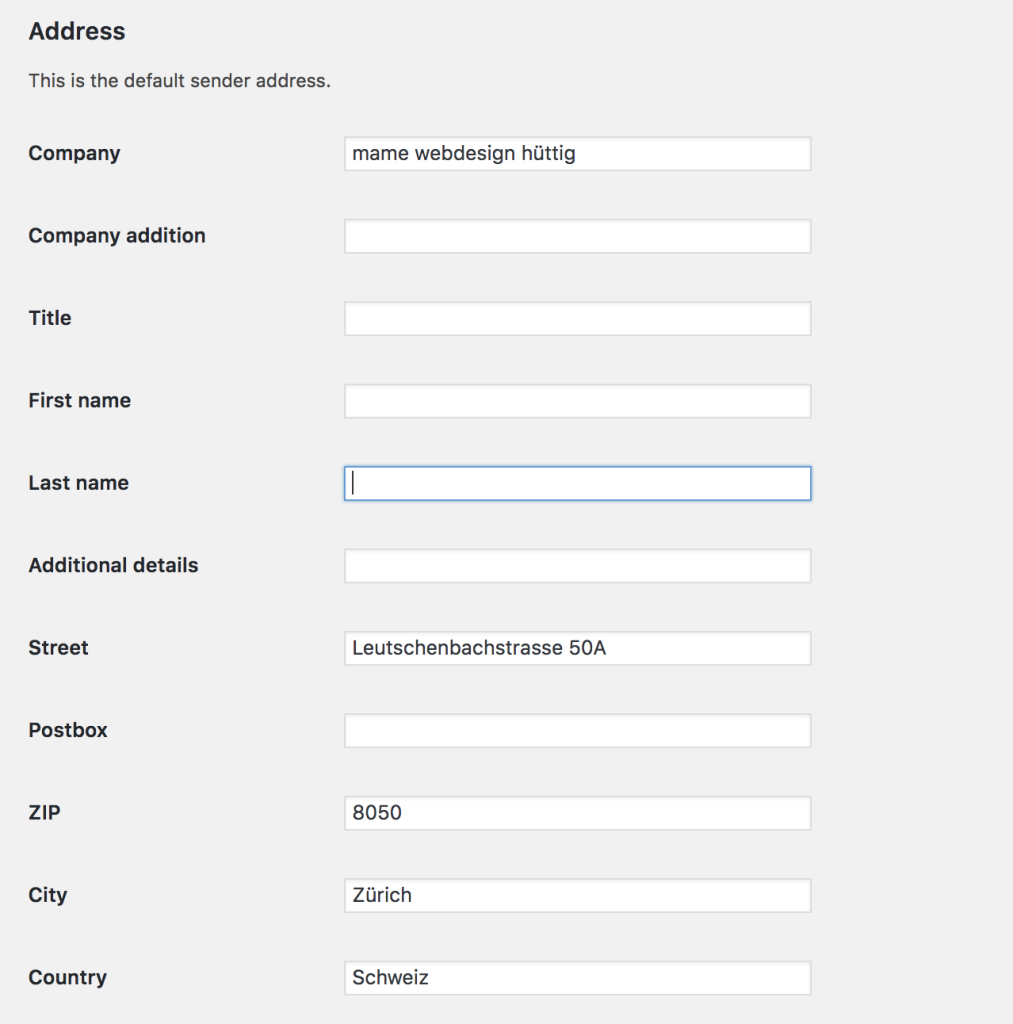Click the ZIP field showing 8050
Viewport: 1013px width, 1024px height.
point(577,813)
